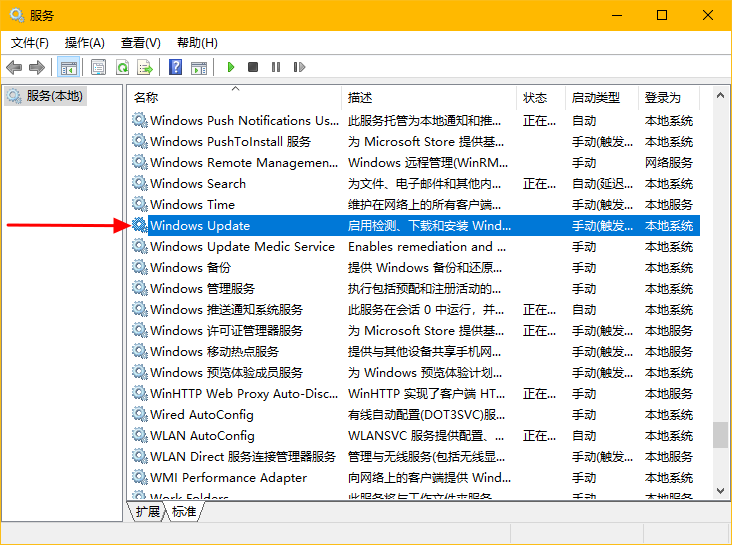Click gear icon of Windows 管理服务

pyautogui.click(x=140, y=288)
